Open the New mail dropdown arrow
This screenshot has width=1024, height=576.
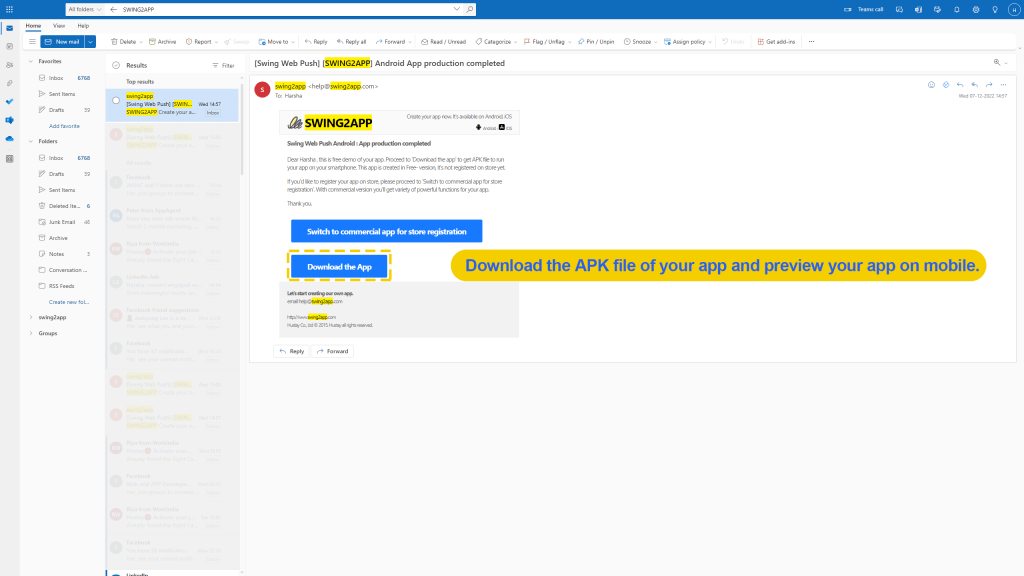[90, 42]
